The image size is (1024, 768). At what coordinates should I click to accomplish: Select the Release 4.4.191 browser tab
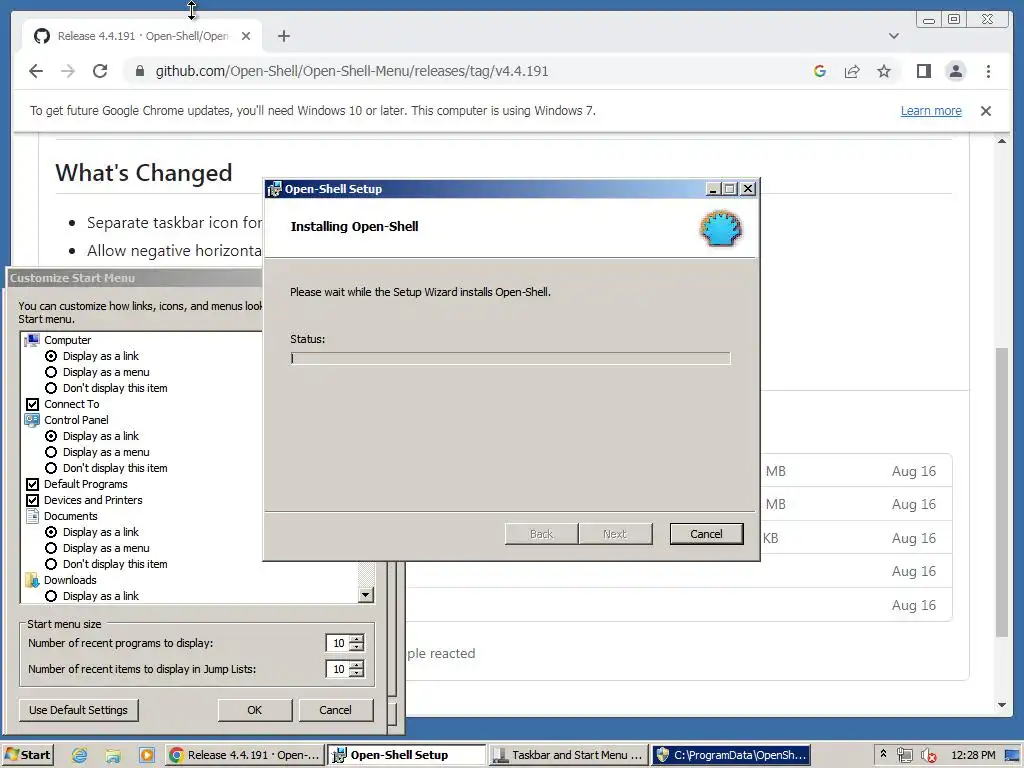(x=142, y=36)
